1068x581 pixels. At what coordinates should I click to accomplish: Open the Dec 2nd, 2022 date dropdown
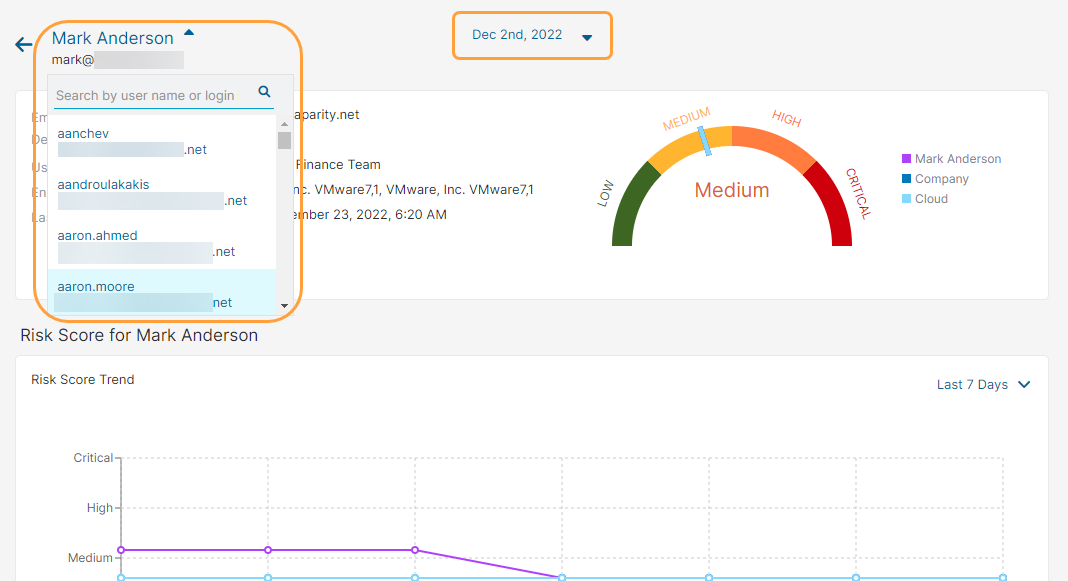[532, 34]
